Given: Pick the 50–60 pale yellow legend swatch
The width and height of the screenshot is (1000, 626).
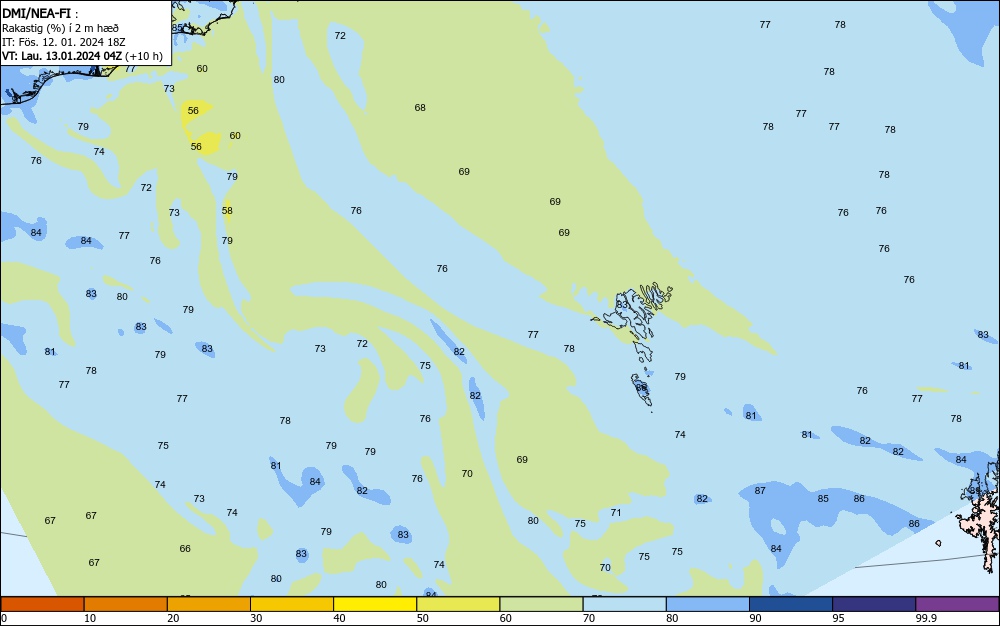Looking at the screenshot, I should pyautogui.click(x=458, y=604).
